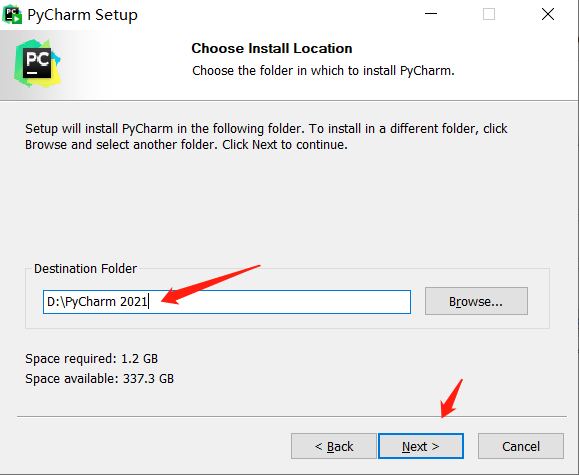Go to the previous step with Back

tap(333, 446)
